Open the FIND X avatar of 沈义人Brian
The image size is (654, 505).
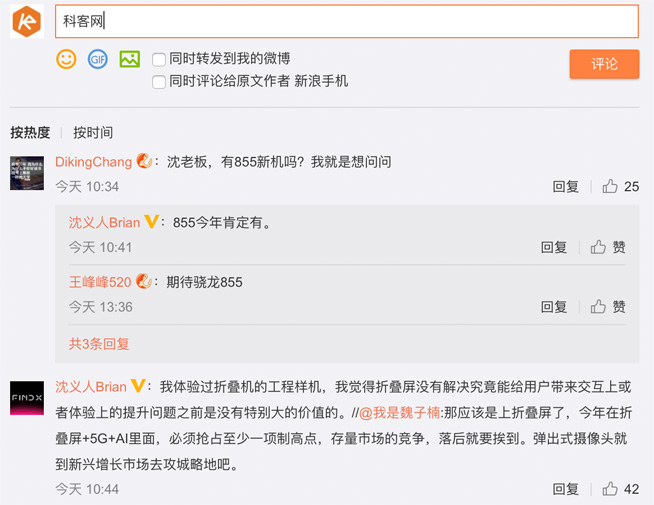(x=27, y=397)
